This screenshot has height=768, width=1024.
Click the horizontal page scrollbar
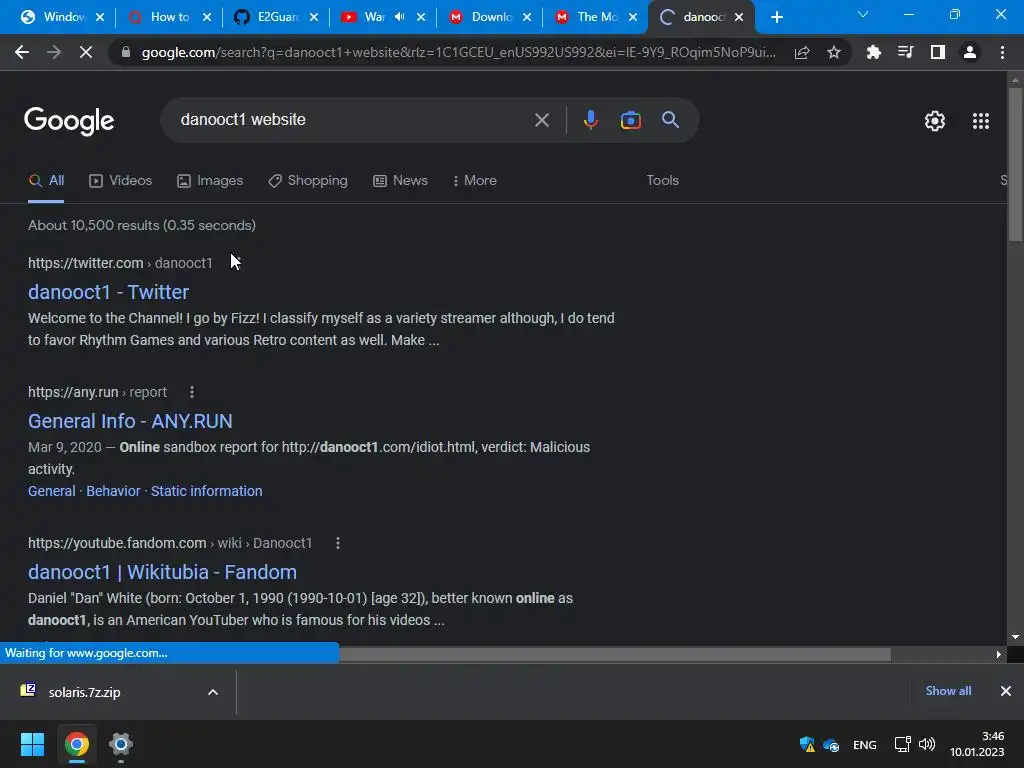click(615, 654)
